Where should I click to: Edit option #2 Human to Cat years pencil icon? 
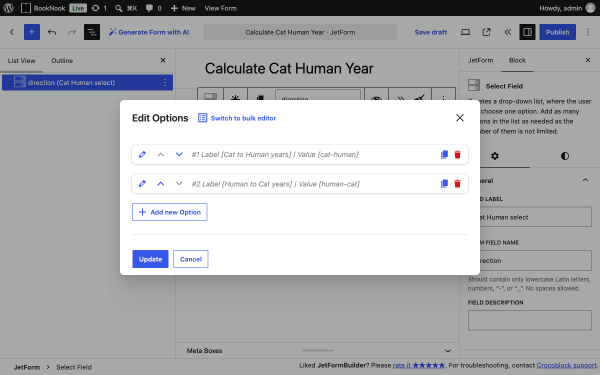pos(142,184)
